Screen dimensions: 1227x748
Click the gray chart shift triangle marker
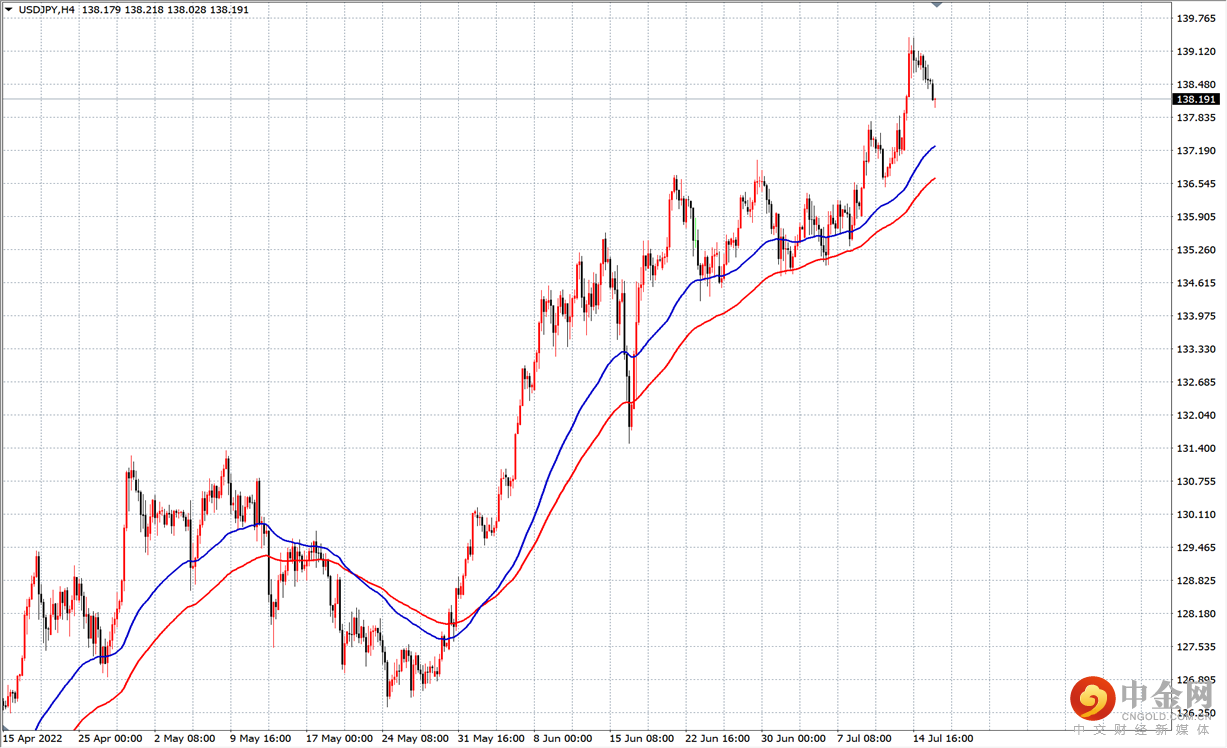pyautogui.click(x=937, y=5)
